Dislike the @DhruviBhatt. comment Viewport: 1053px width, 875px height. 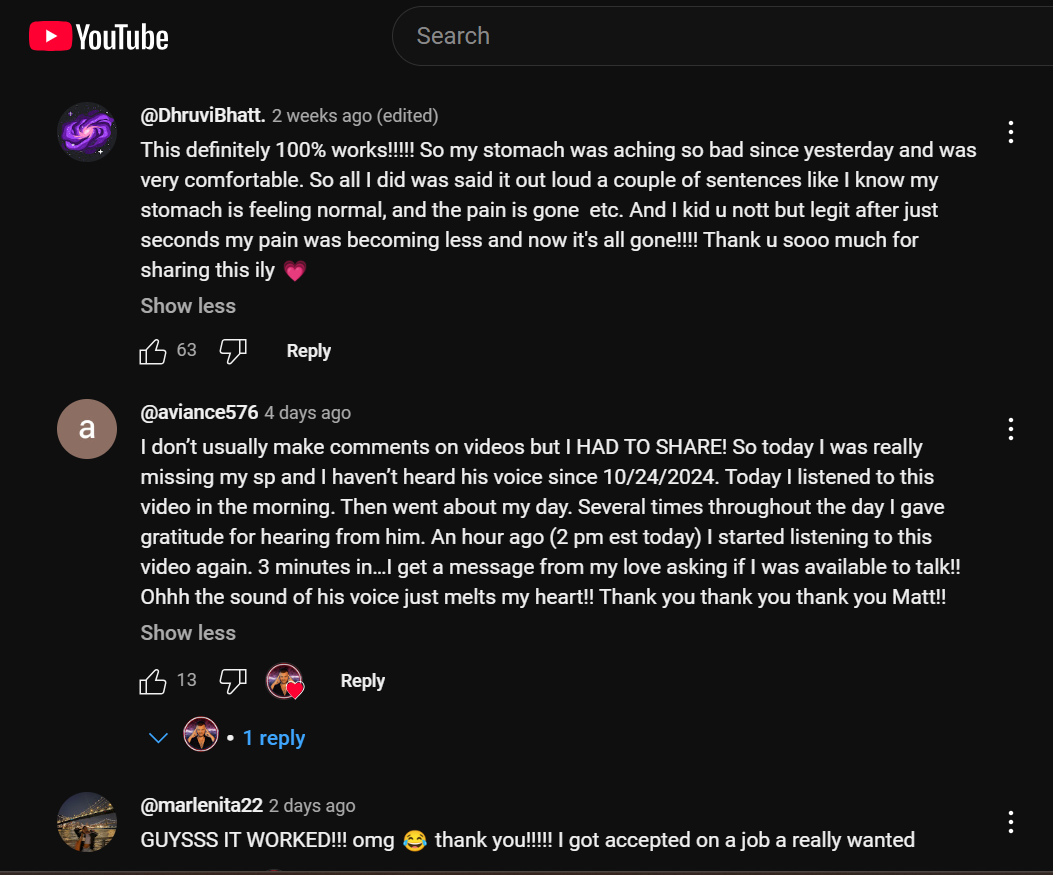[x=233, y=351]
